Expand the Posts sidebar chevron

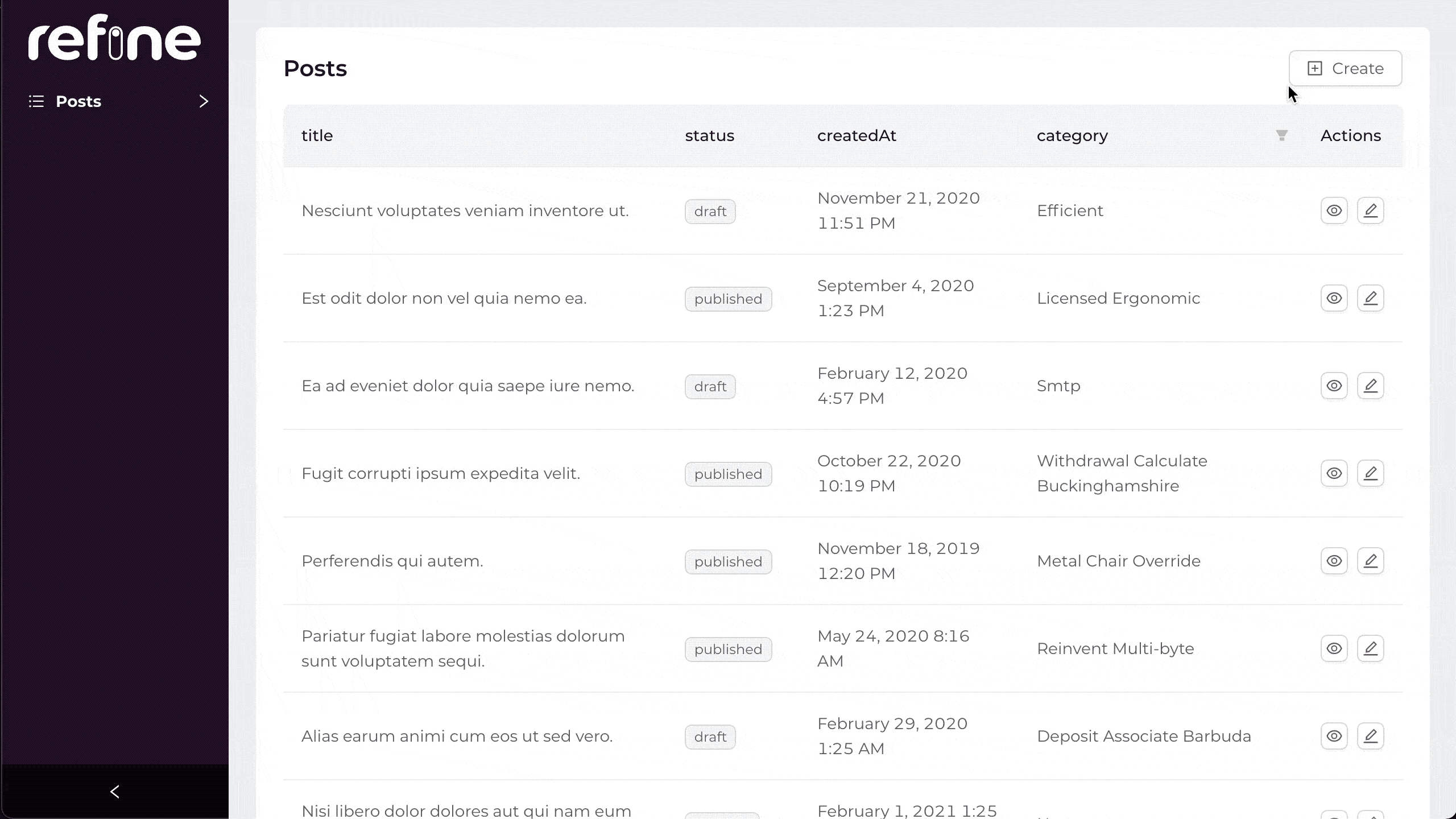click(x=203, y=101)
